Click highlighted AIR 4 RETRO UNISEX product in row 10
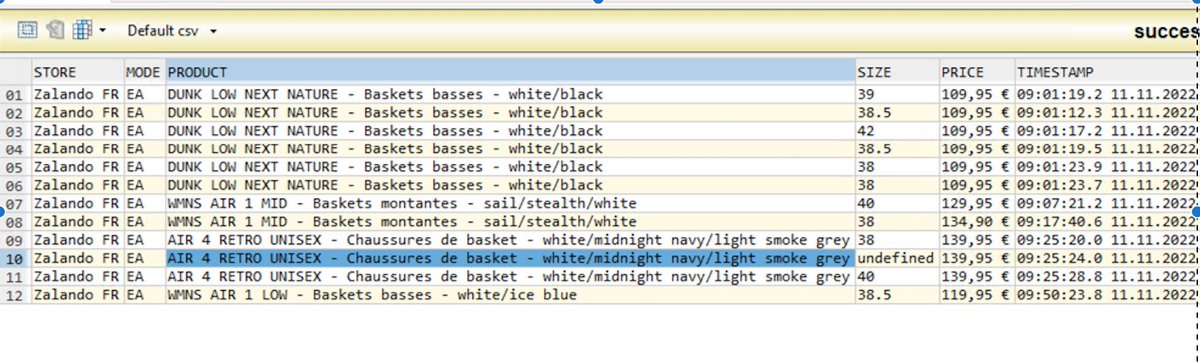 [510, 258]
